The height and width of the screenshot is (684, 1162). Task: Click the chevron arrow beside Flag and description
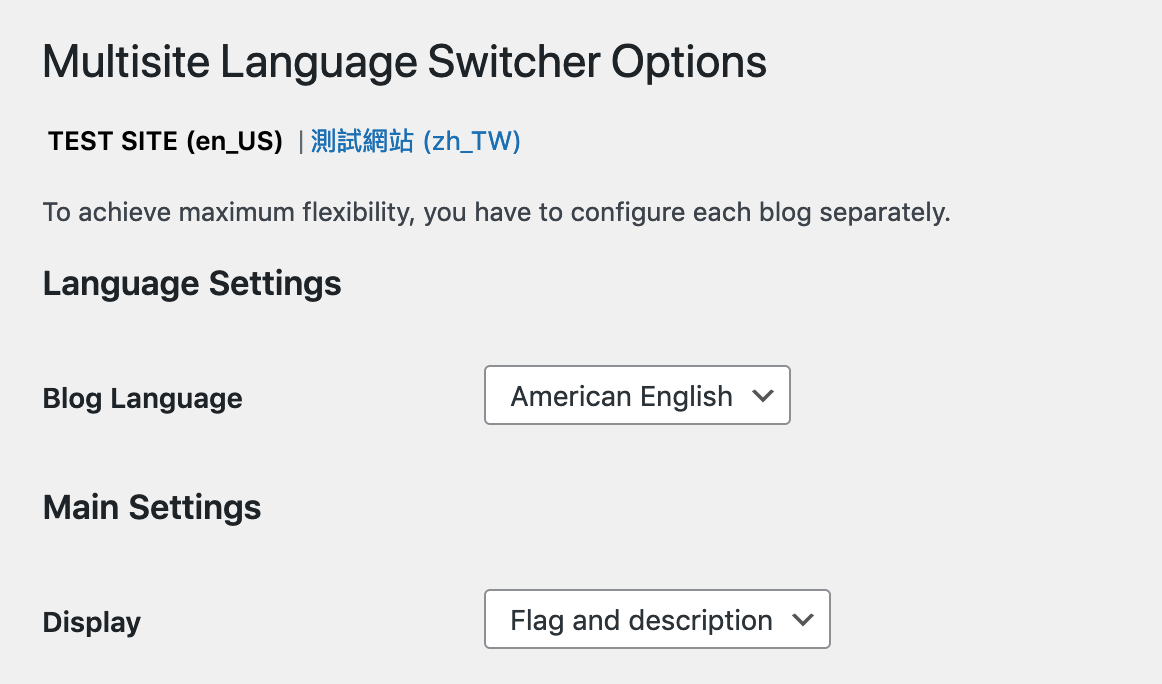coord(803,620)
